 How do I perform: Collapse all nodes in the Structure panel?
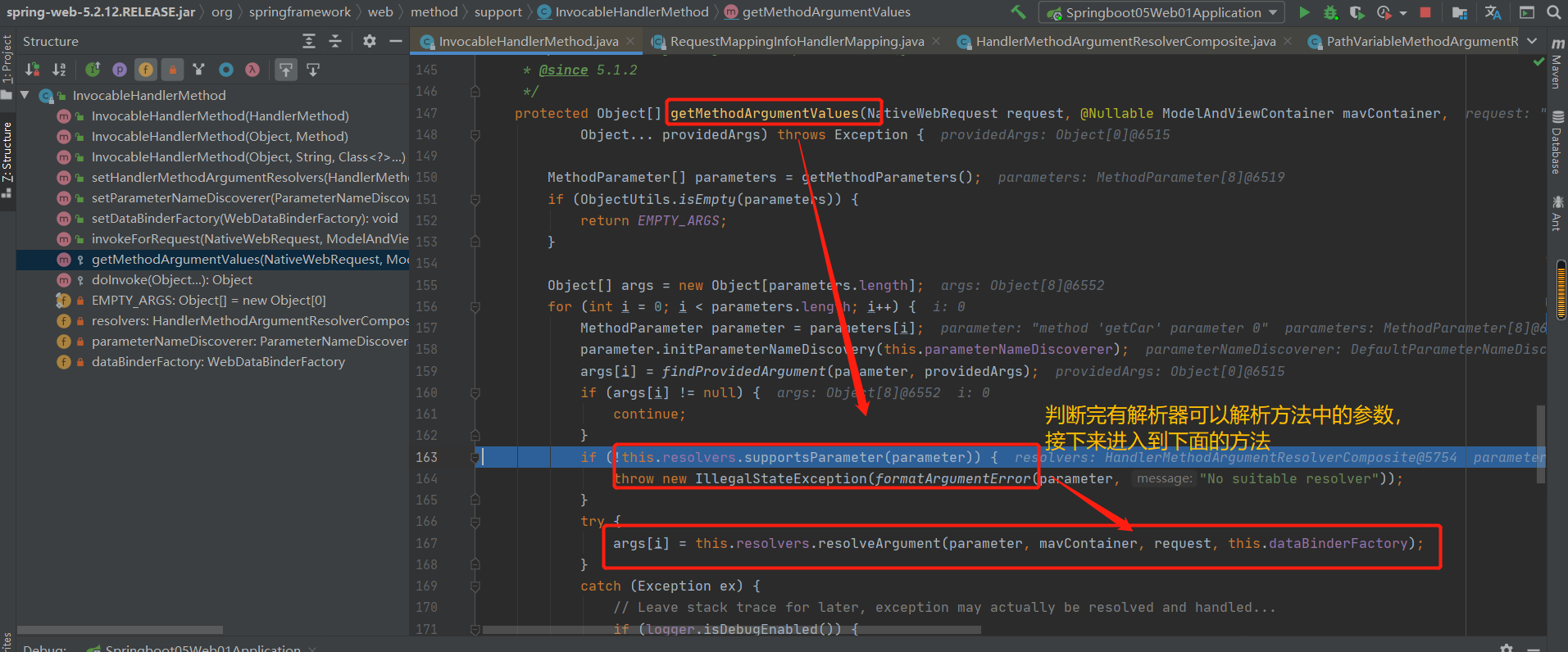[x=335, y=41]
